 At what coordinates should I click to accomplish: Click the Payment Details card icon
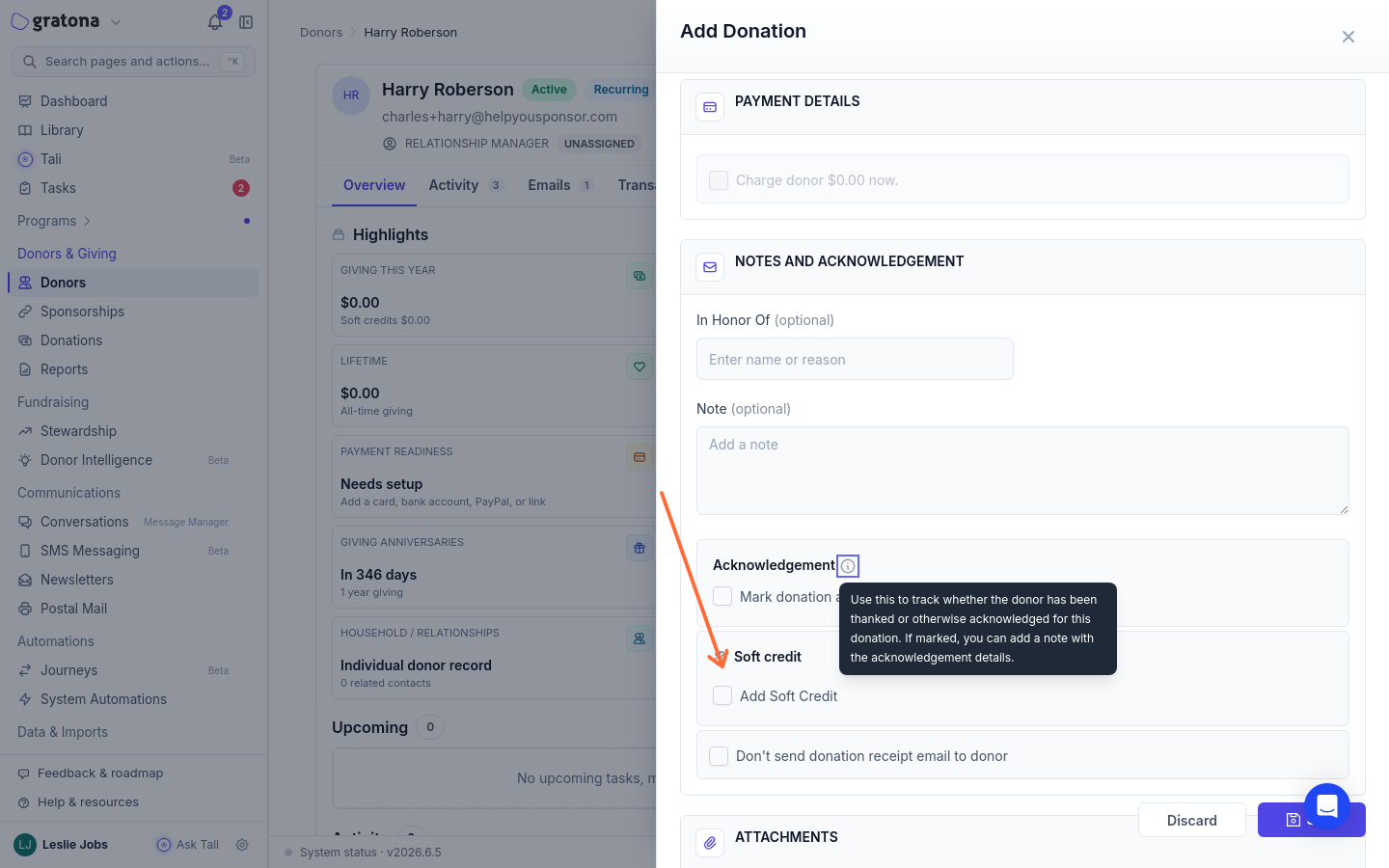[710, 107]
